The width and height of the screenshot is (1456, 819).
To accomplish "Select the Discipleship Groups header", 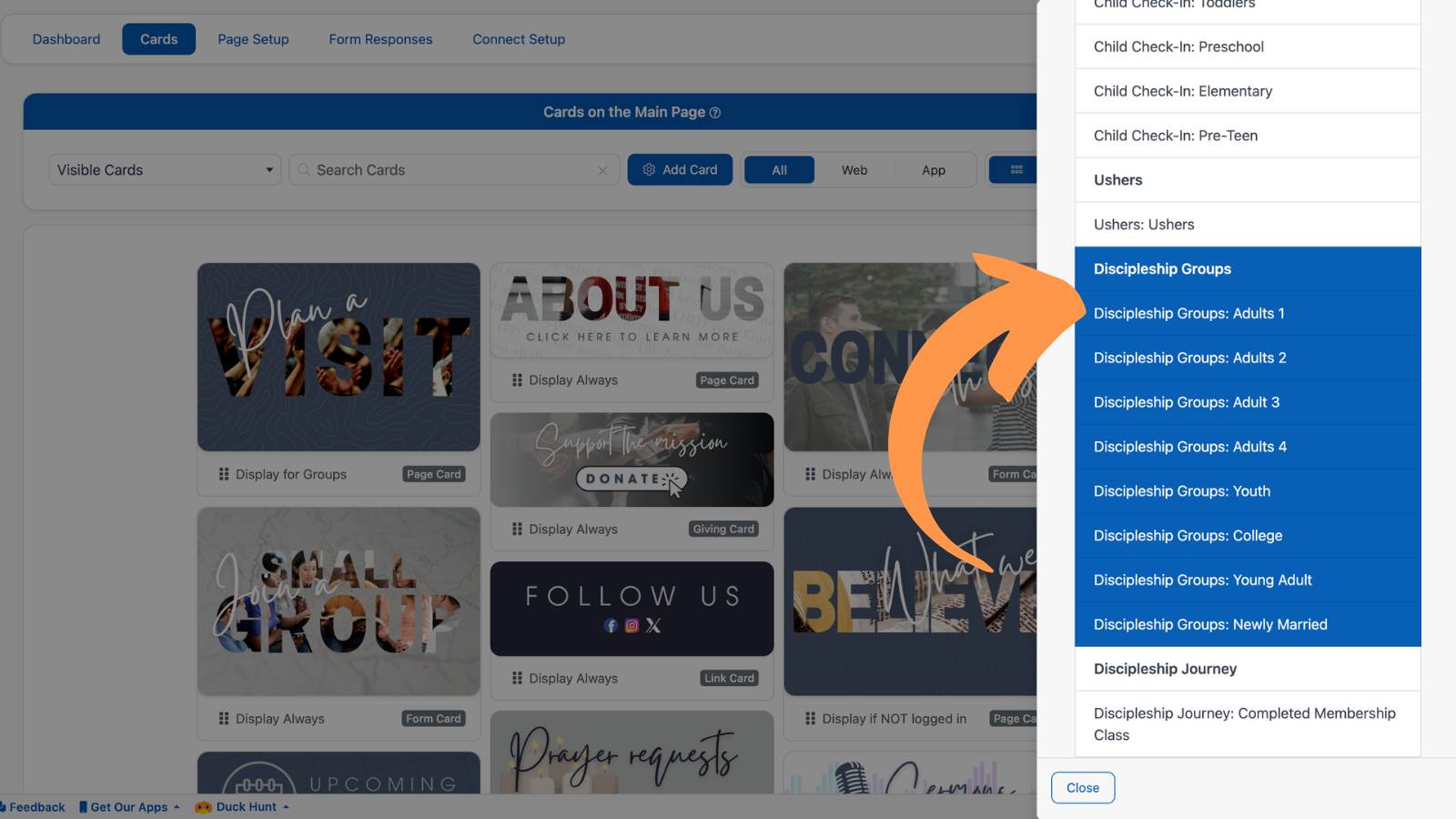I will [x=1248, y=269].
